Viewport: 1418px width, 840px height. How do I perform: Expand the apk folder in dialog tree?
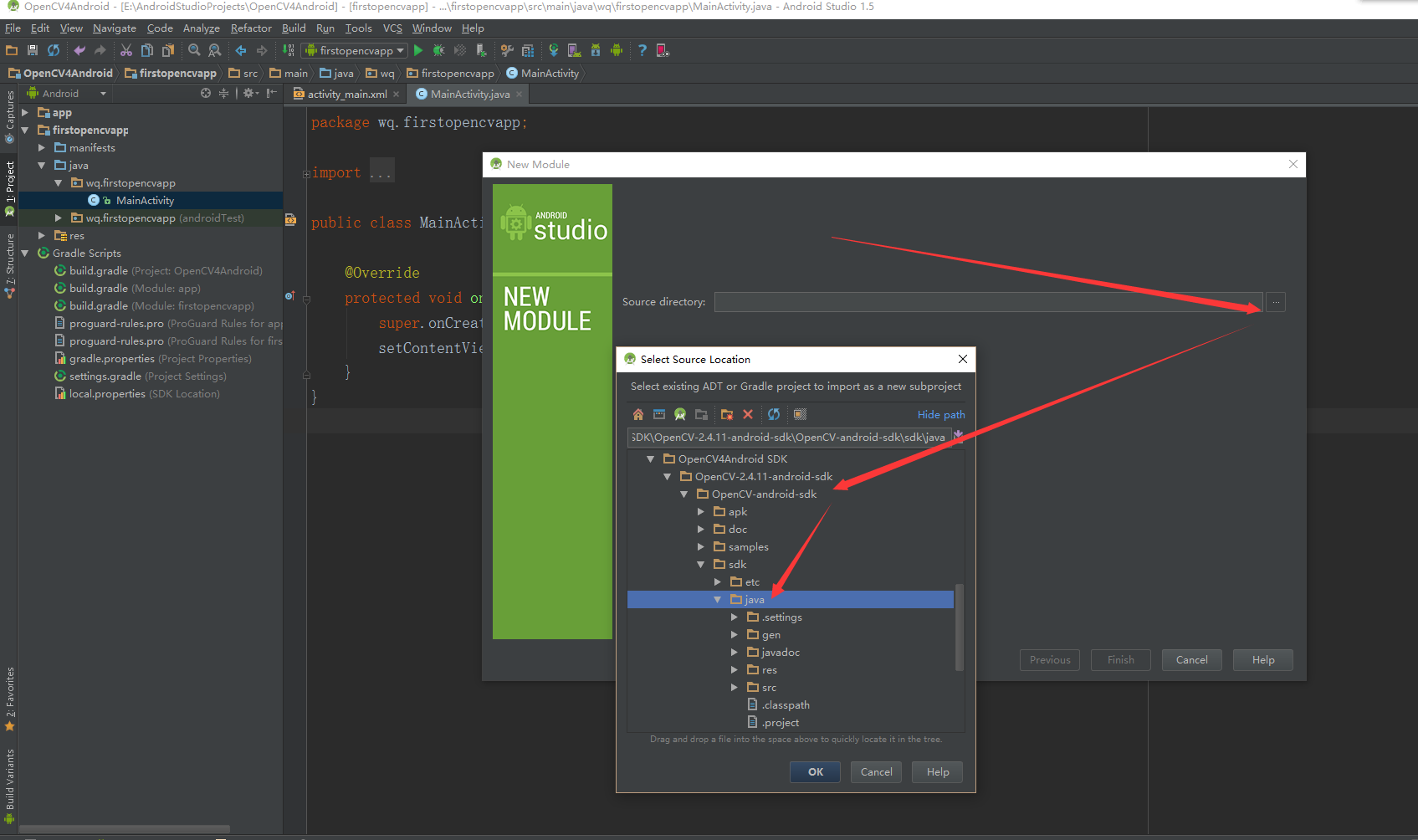coord(701,511)
